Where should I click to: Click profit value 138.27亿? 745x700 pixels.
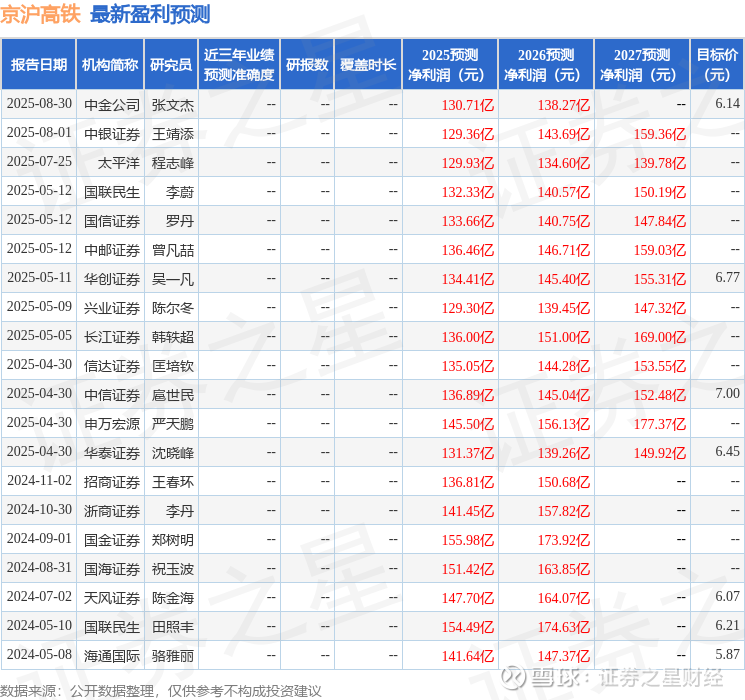click(564, 105)
